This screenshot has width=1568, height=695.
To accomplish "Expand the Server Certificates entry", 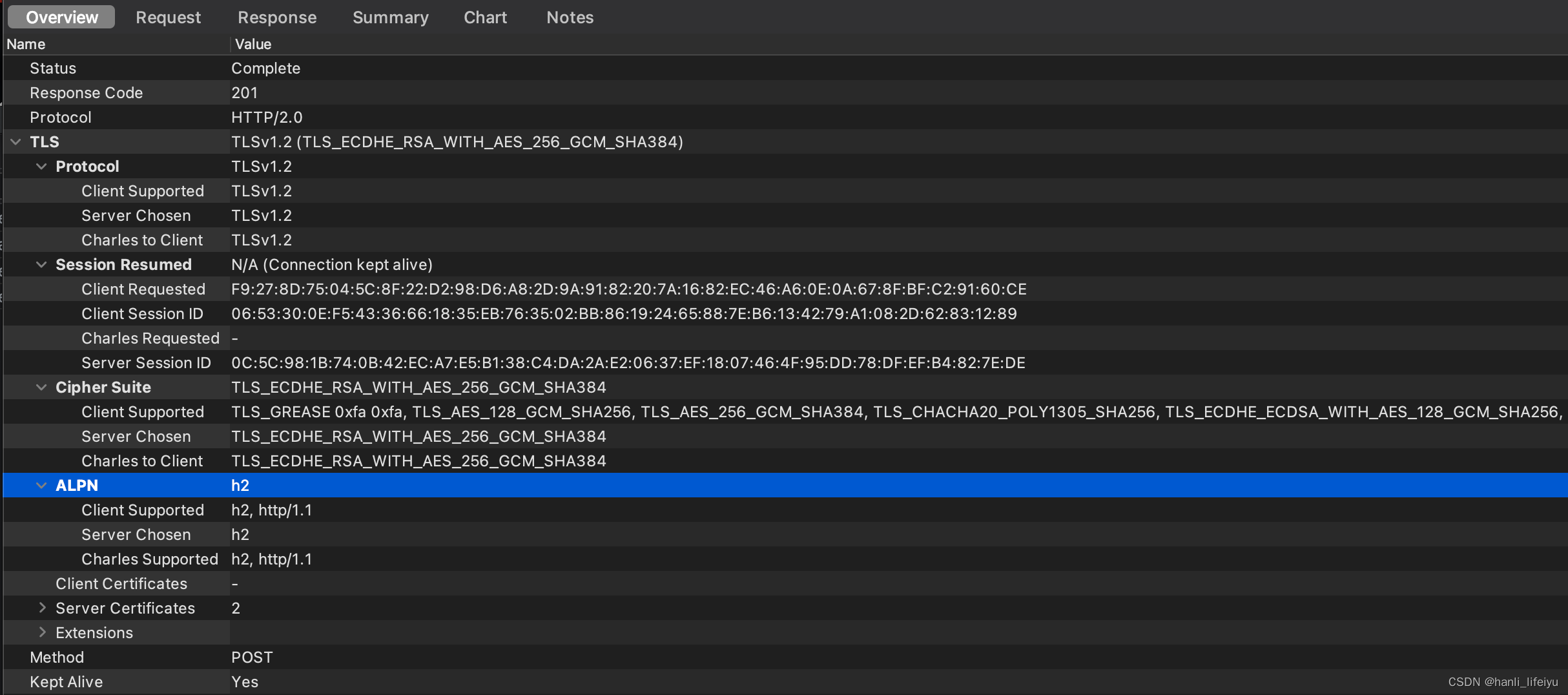I will click(42, 608).
